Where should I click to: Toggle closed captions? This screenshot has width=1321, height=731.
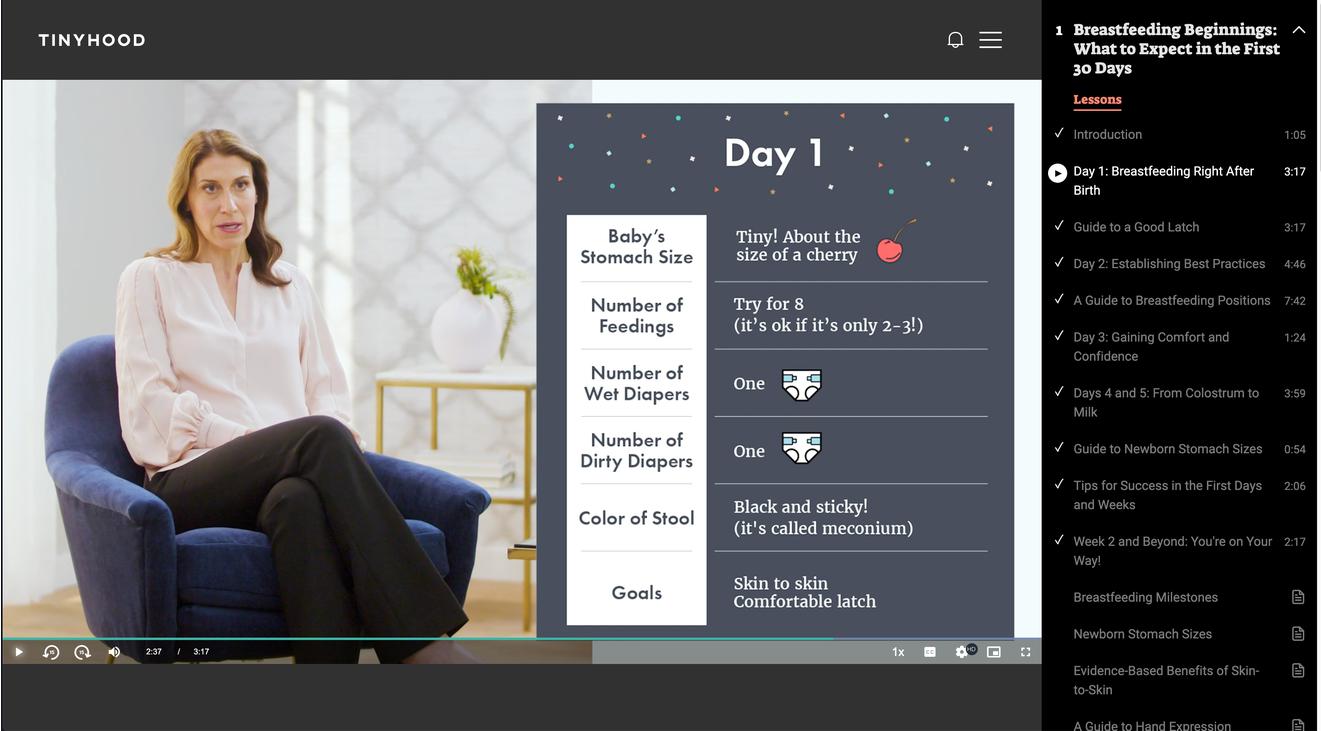930,652
